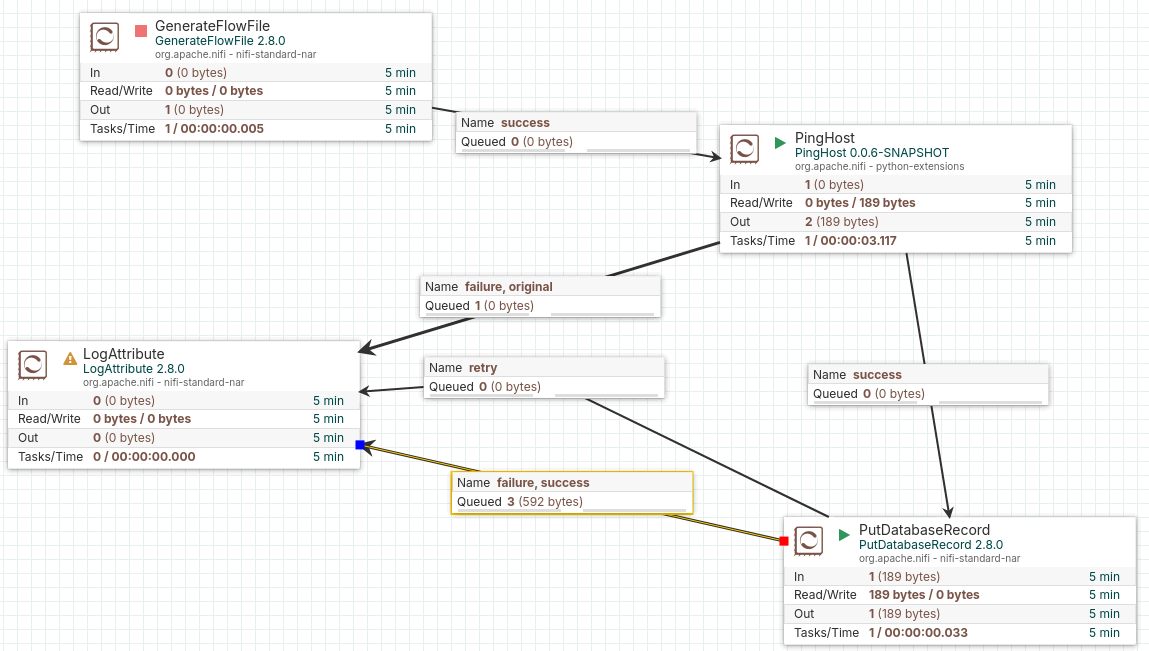Select the success connection between GenerateFlowFile and PingHost

(x=576, y=132)
